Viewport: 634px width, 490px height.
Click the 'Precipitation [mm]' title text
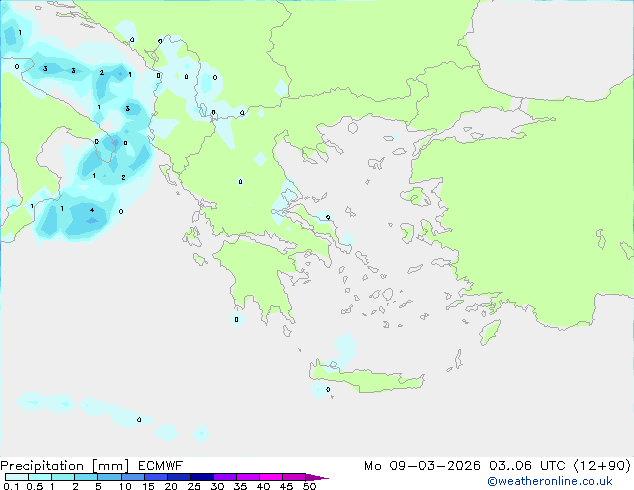pos(64,466)
